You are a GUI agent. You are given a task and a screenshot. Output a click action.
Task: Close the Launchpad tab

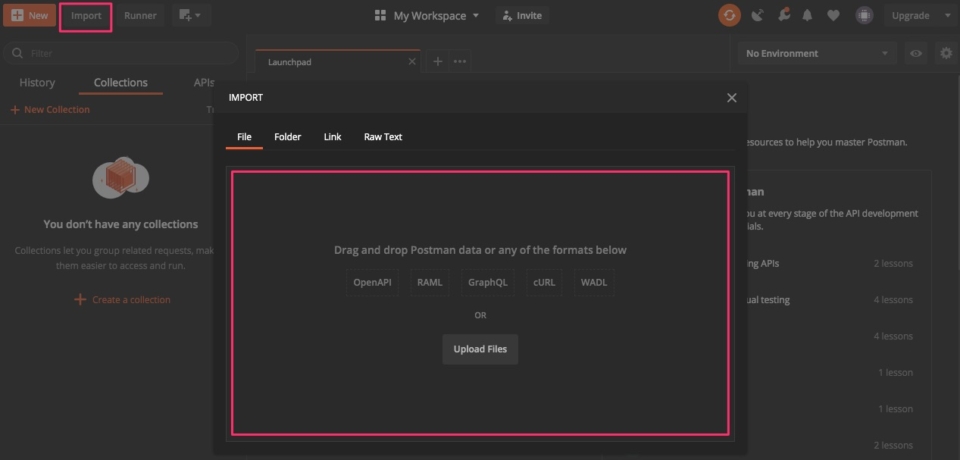[x=412, y=62]
